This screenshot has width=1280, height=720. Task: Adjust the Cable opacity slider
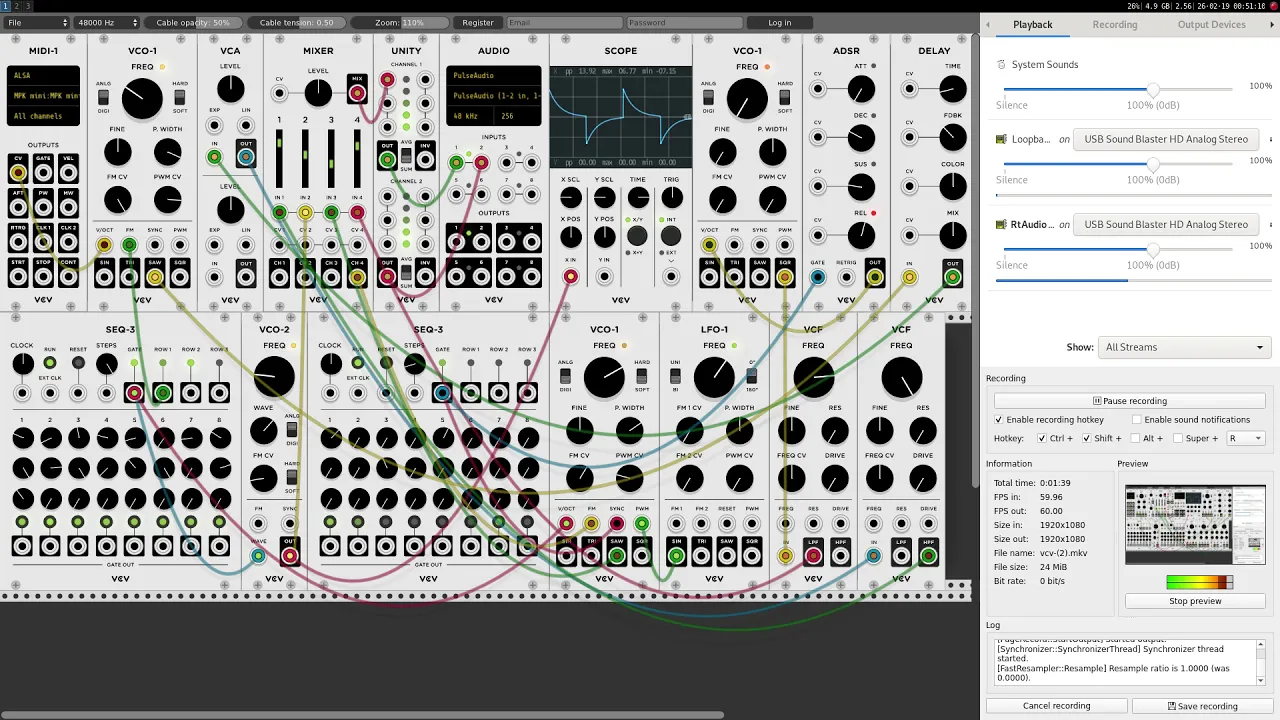pyautogui.click(x=194, y=22)
